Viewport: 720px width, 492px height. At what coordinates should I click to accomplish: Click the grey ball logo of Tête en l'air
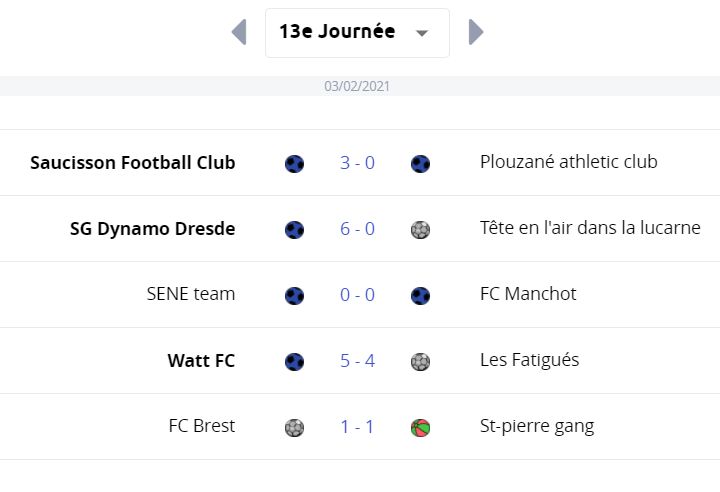(420, 230)
